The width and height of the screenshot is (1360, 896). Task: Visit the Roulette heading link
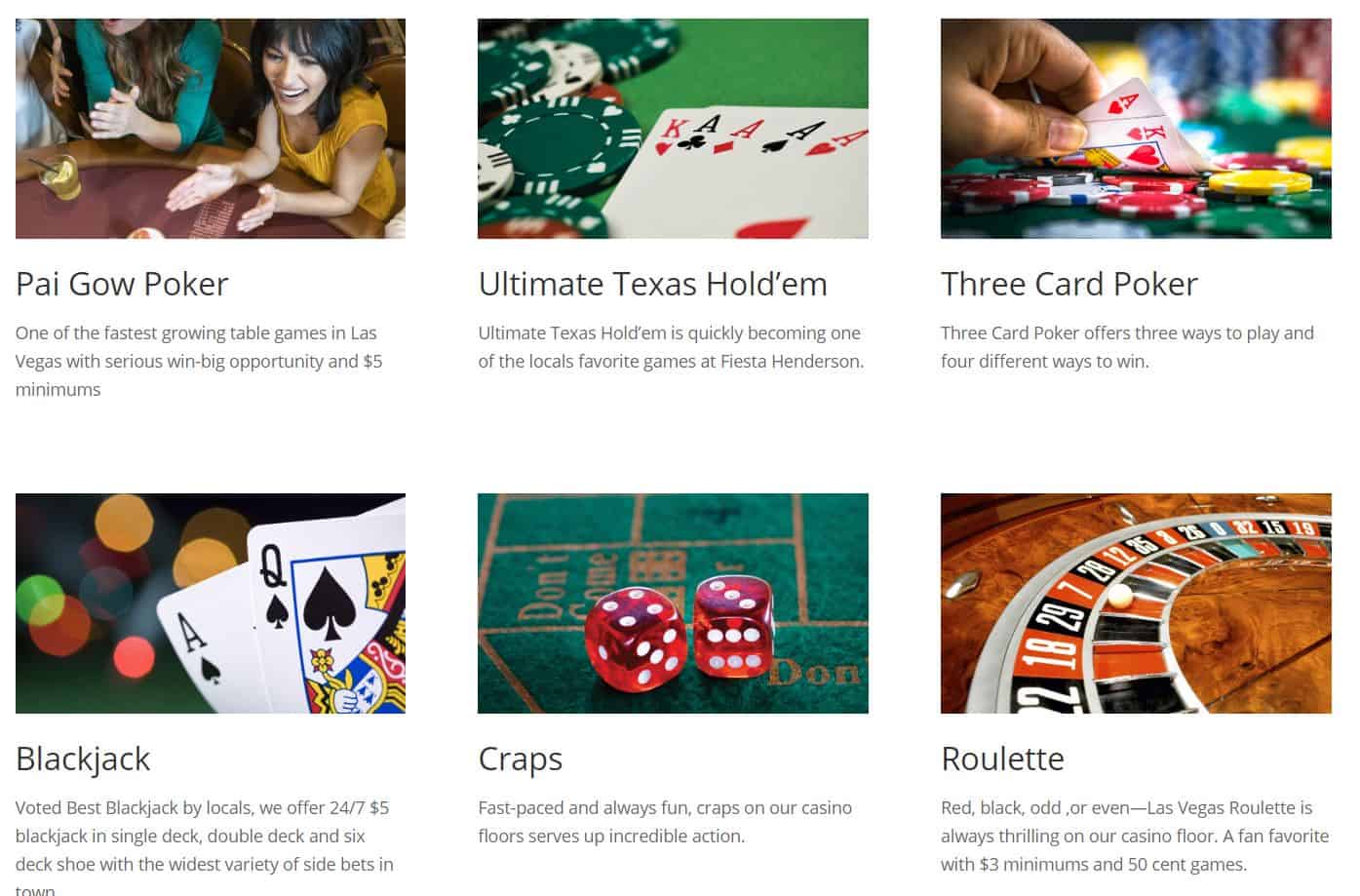(x=1002, y=759)
